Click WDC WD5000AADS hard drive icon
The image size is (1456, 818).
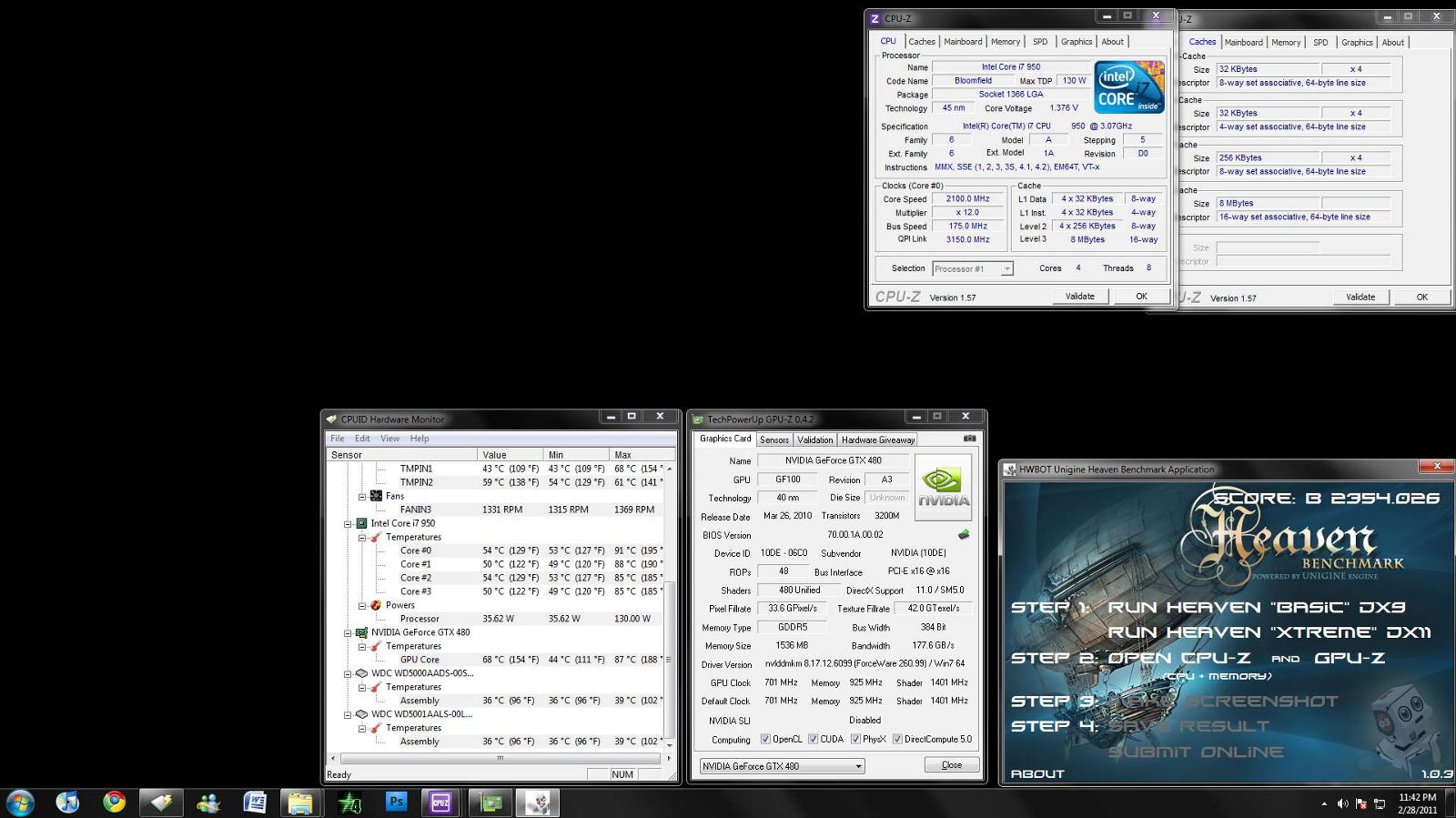(x=361, y=673)
